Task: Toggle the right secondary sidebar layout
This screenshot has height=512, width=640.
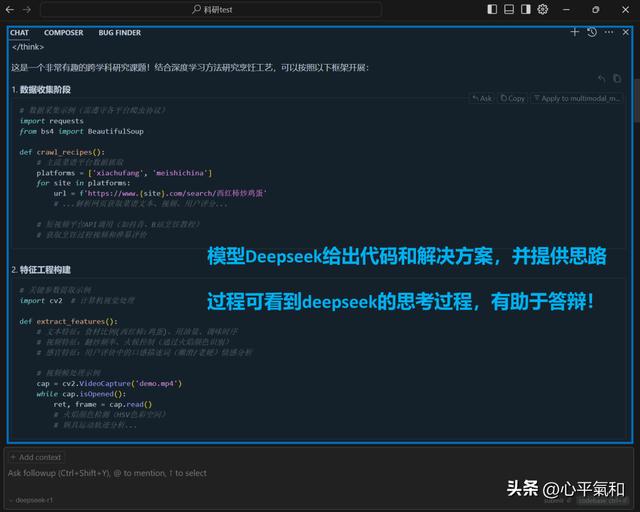Action: coord(526,9)
